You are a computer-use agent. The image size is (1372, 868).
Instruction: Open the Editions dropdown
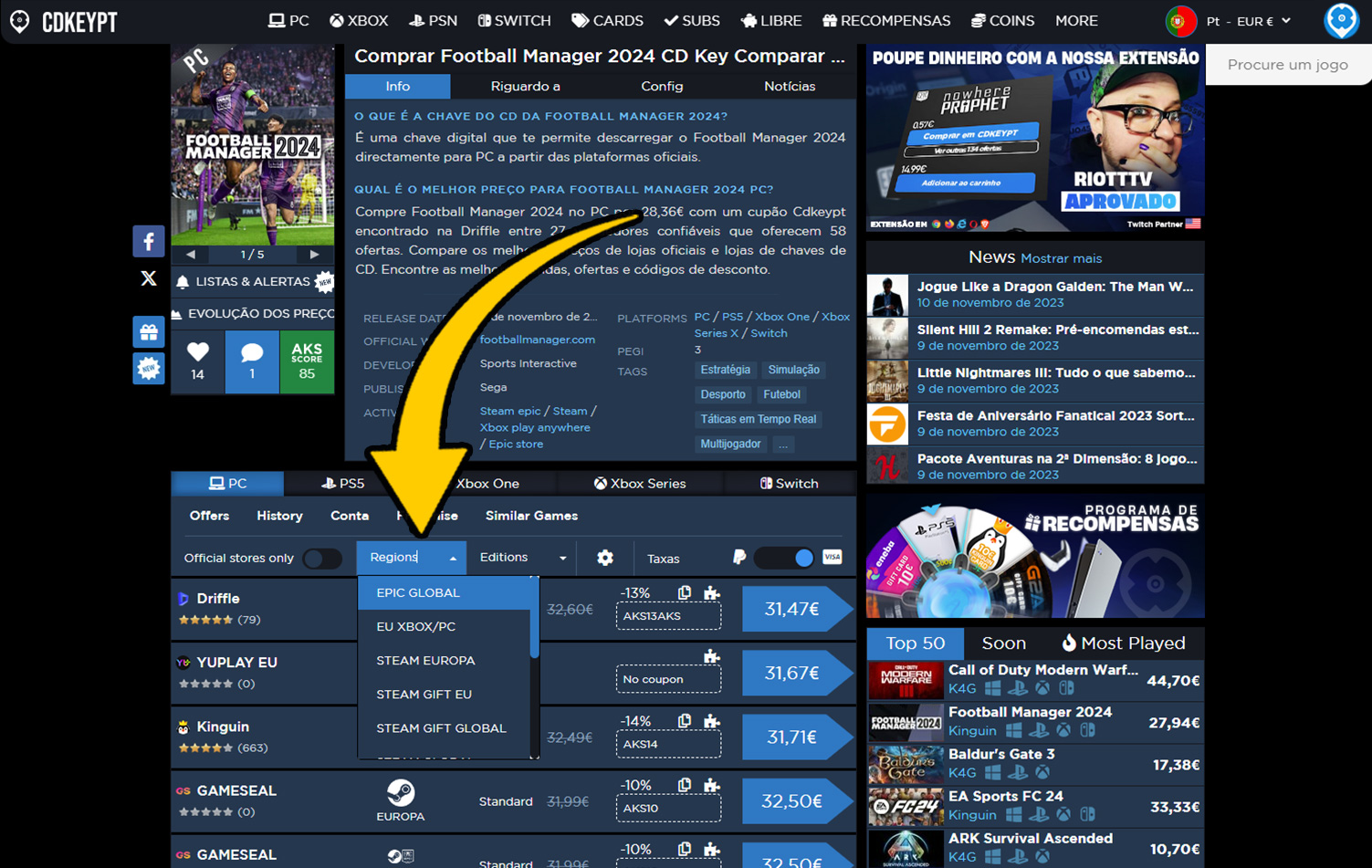[x=523, y=557]
